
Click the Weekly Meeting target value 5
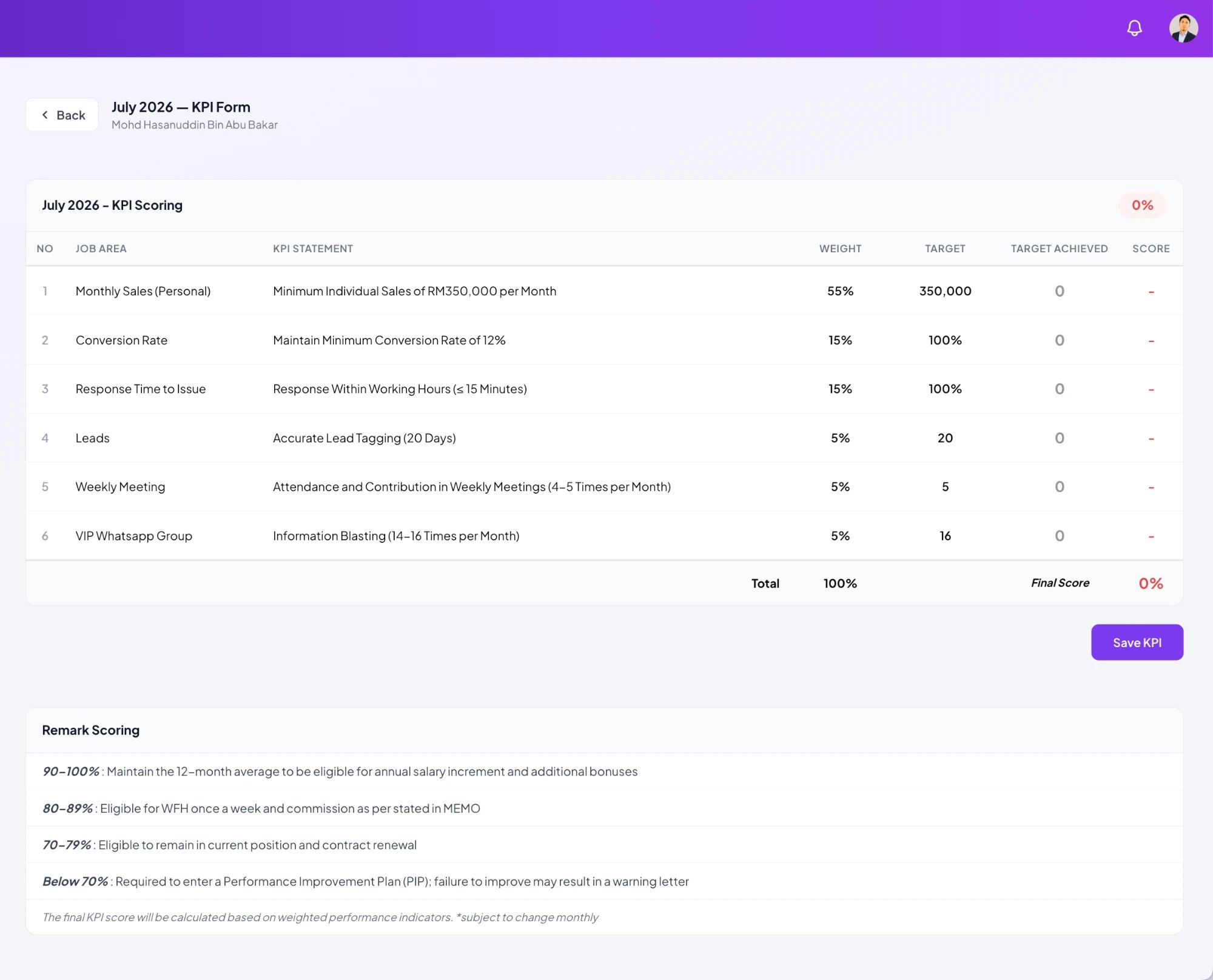point(945,487)
